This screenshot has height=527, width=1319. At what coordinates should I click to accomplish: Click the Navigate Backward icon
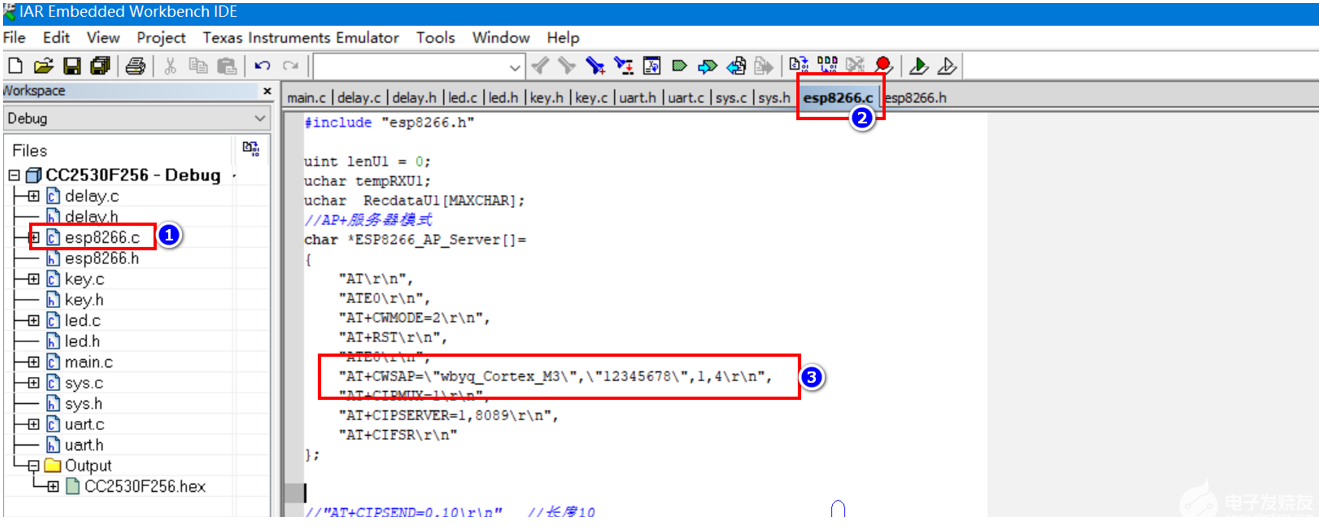(x=737, y=66)
